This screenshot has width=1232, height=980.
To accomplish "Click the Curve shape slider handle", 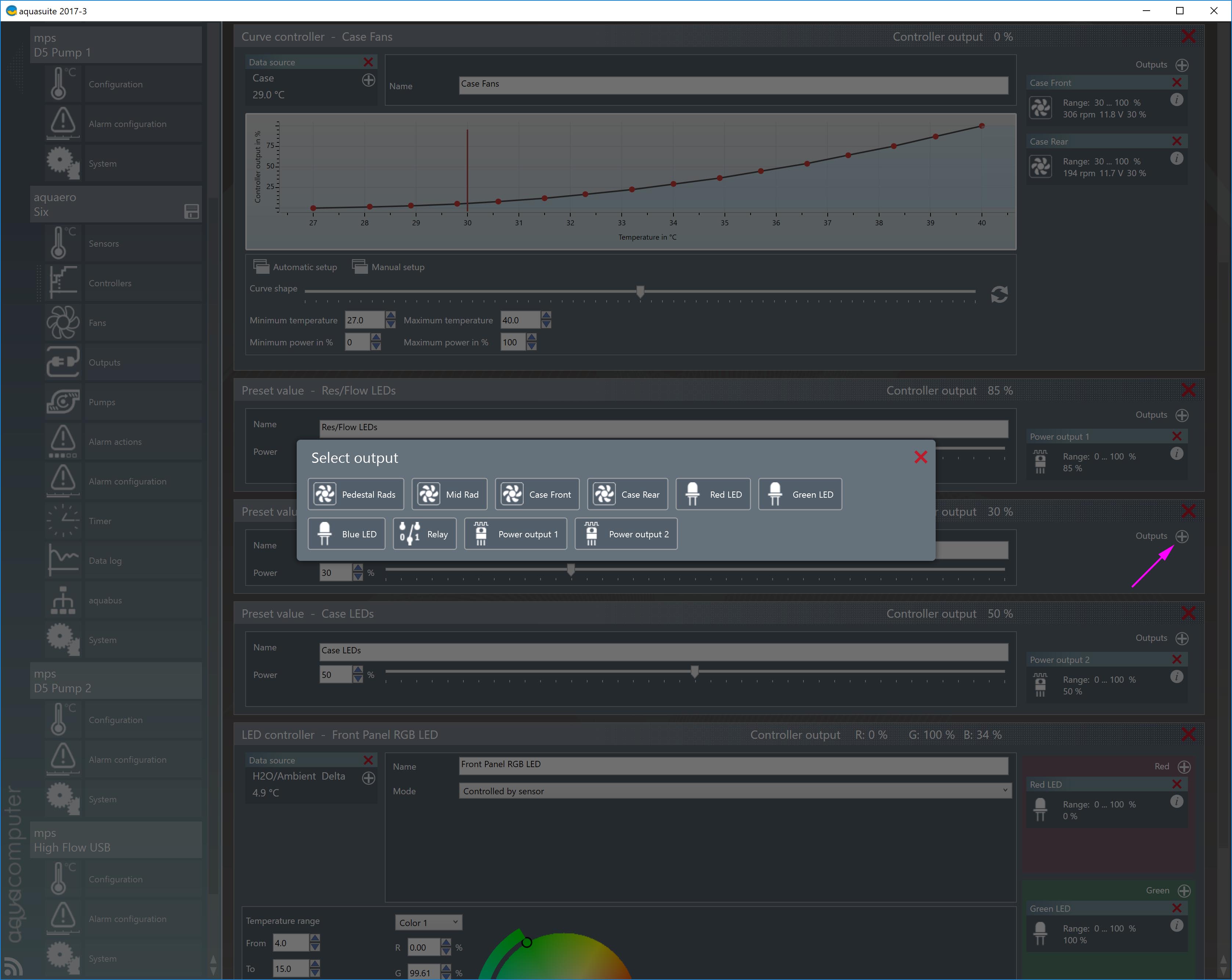I will click(640, 292).
